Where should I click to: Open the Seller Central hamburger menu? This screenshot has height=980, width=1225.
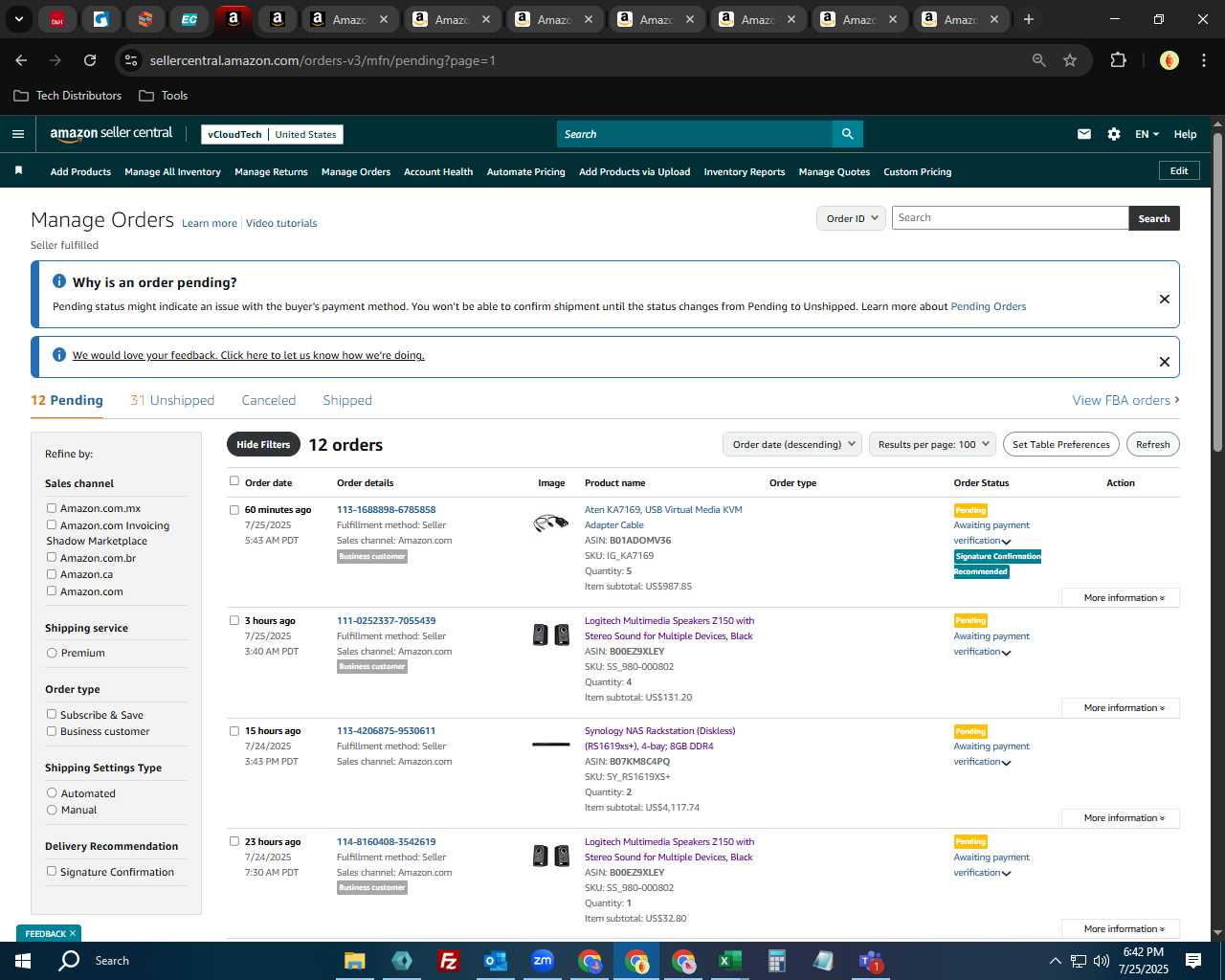(17, 134)
